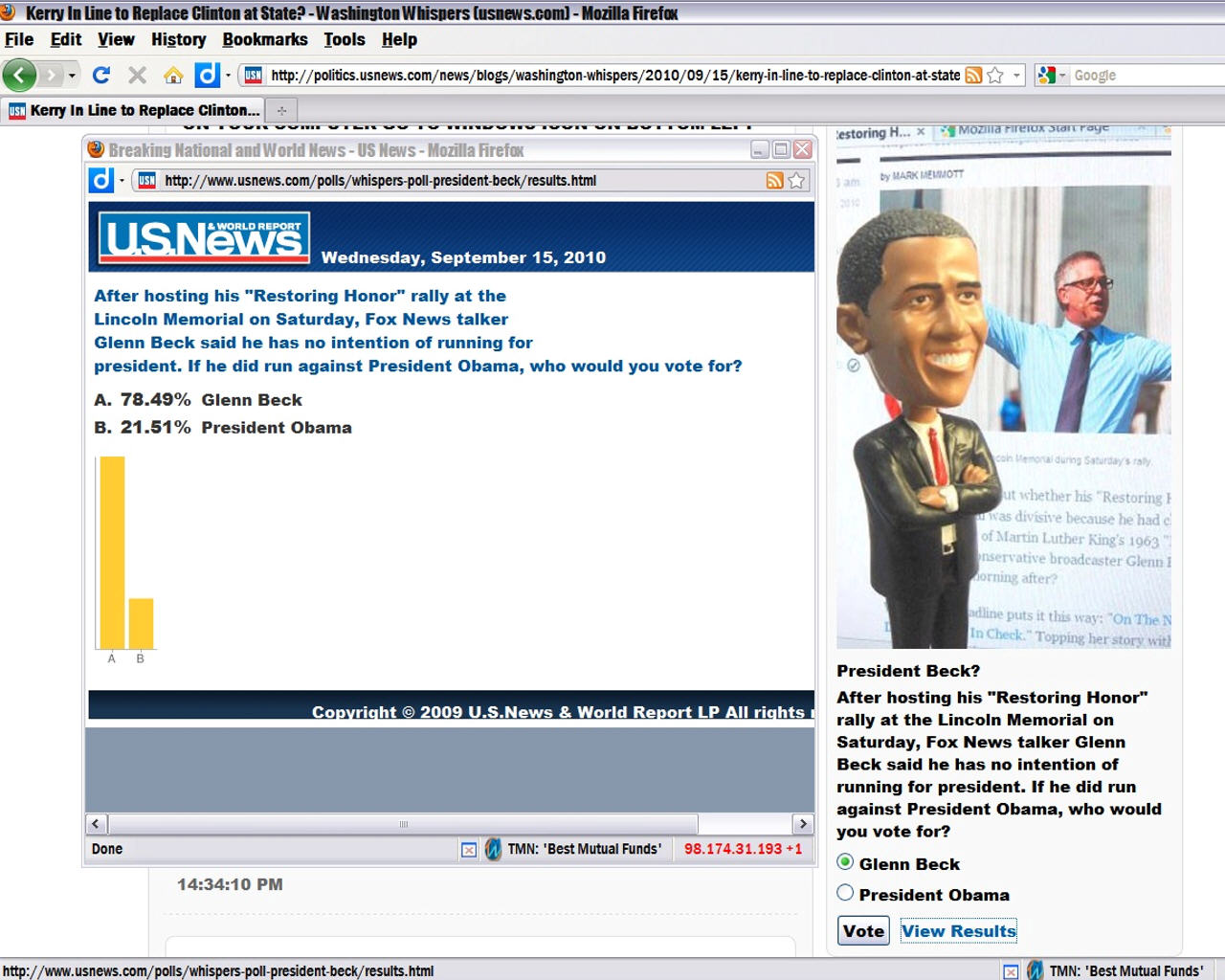Open the Help menu

(399, 39)
